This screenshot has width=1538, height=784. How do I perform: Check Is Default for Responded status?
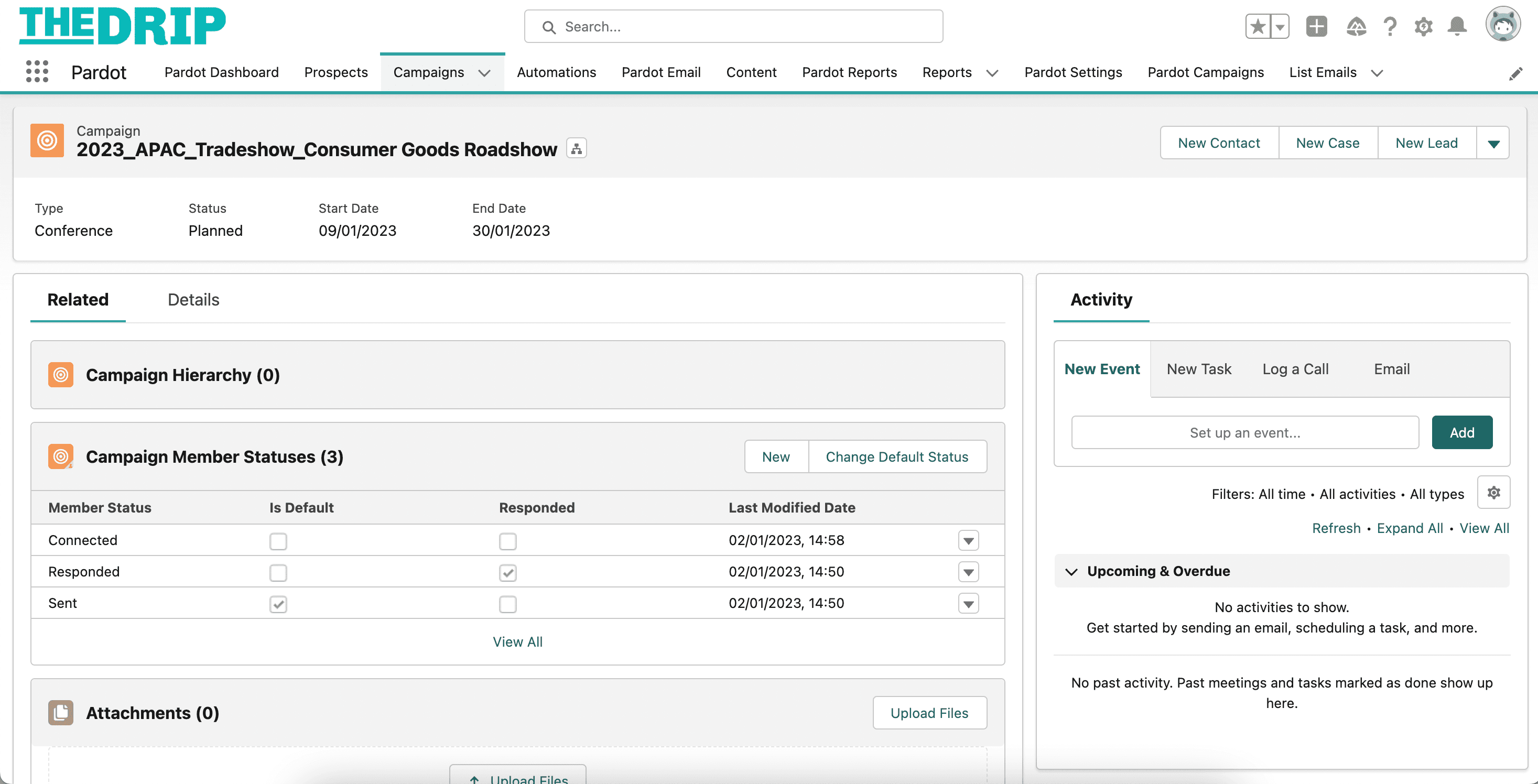278,572
